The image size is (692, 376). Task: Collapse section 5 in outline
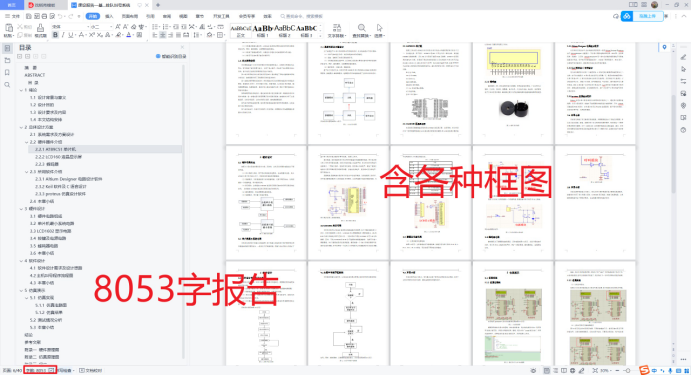pyautogui.click(x=21, y=290)
